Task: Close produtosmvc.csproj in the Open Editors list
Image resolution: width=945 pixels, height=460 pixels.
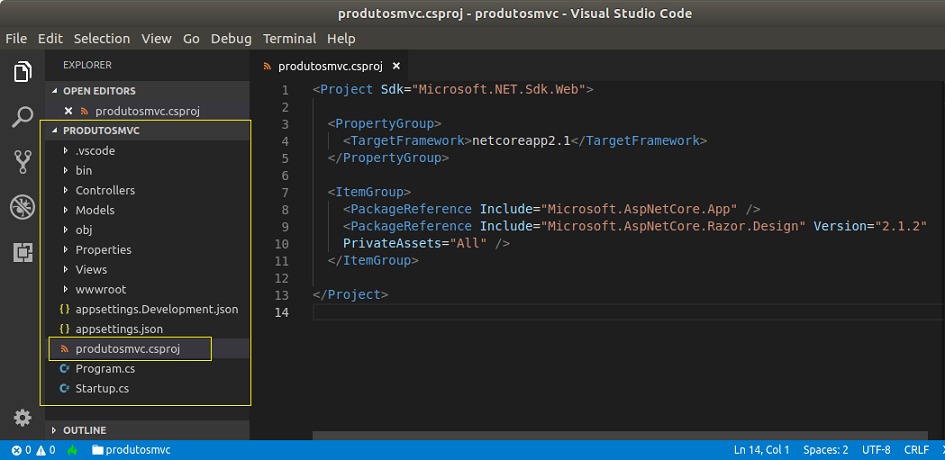Action: [68, 111]
